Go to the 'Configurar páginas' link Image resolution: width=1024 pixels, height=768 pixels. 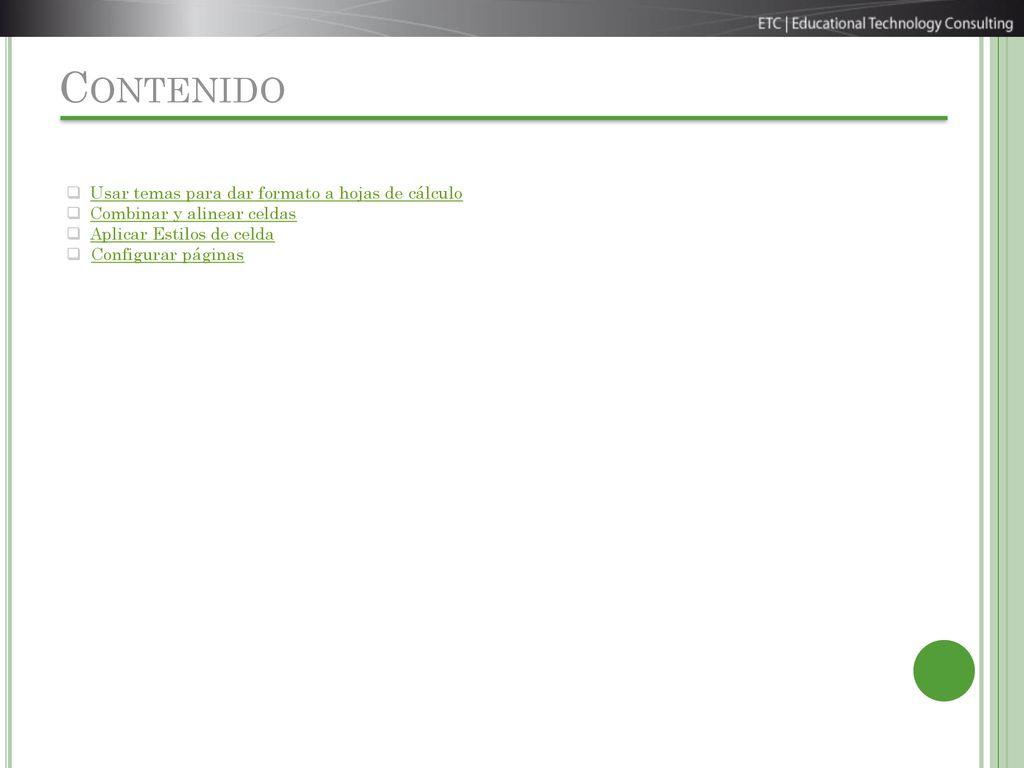pyautogui.click(x=167, y=255)
